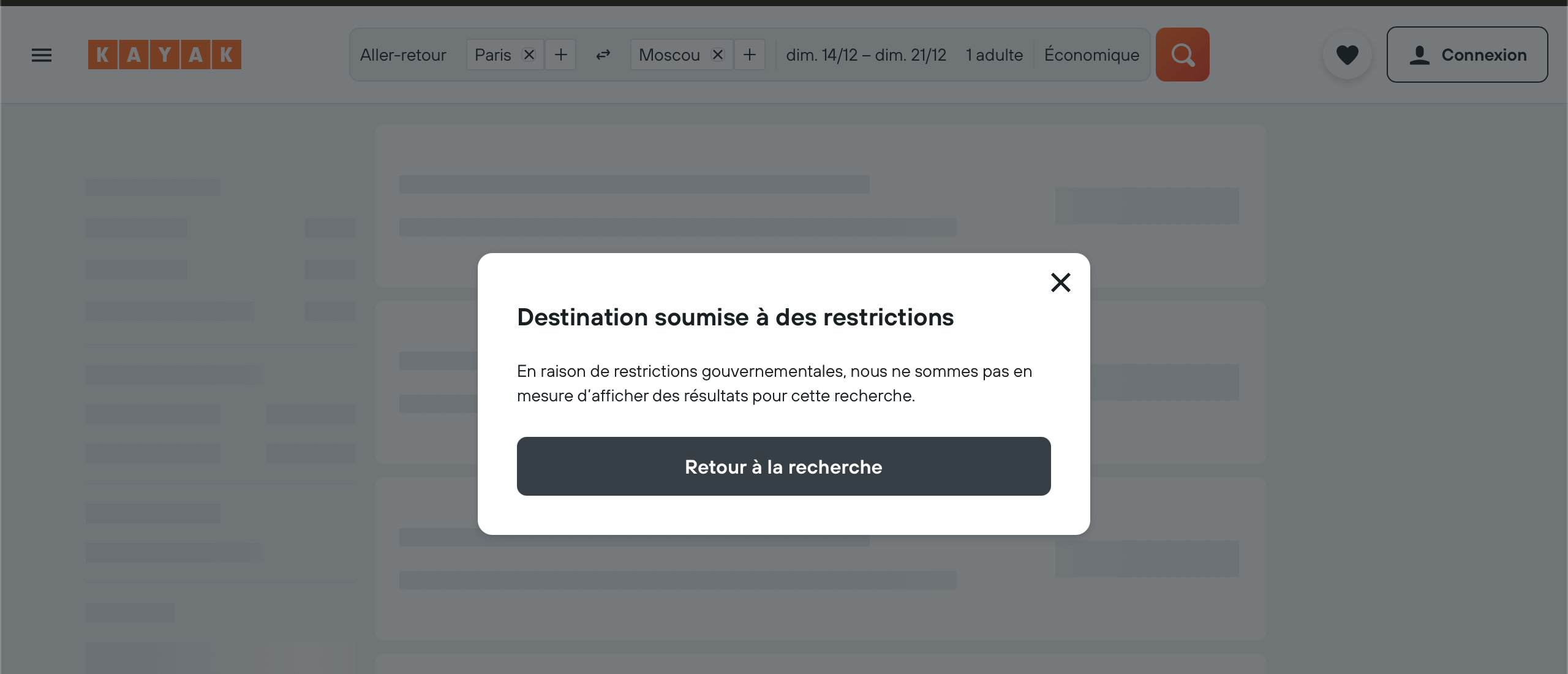Change return date dim. 21/12
This screenshot has height=674, width=1568.
tap(911, 55)
